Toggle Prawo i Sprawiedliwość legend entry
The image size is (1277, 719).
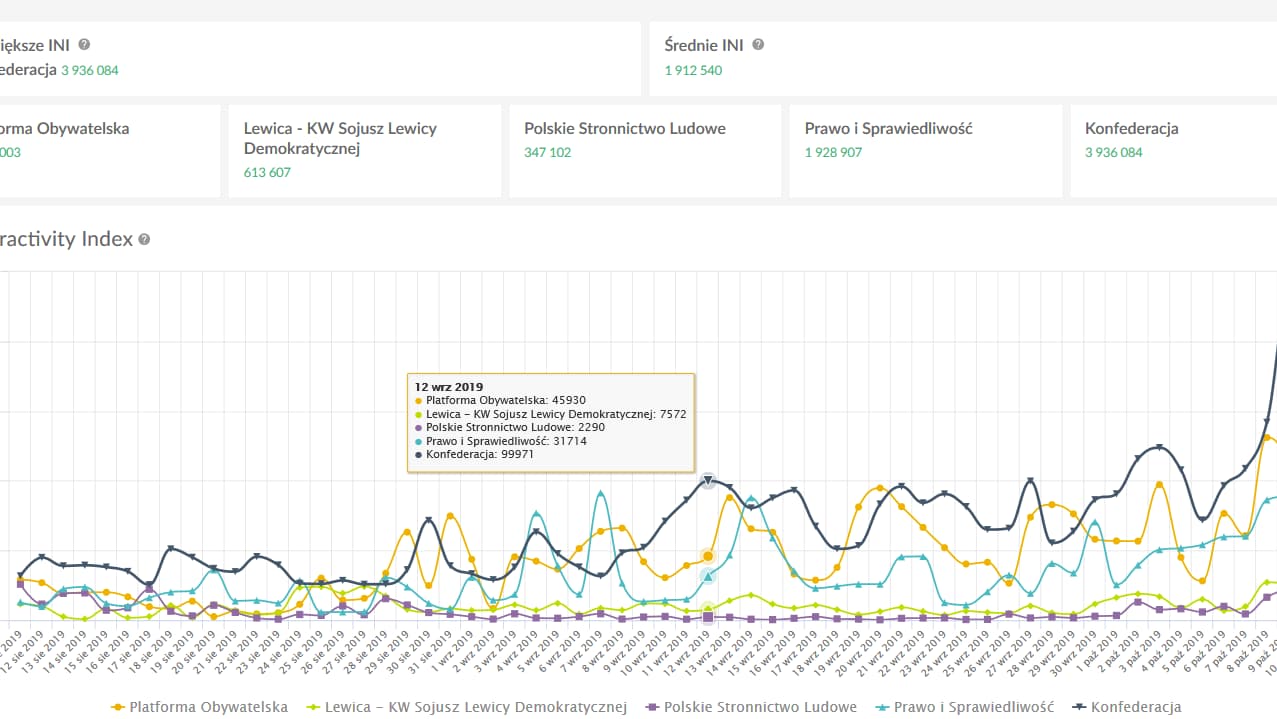[x=965, y=707]
